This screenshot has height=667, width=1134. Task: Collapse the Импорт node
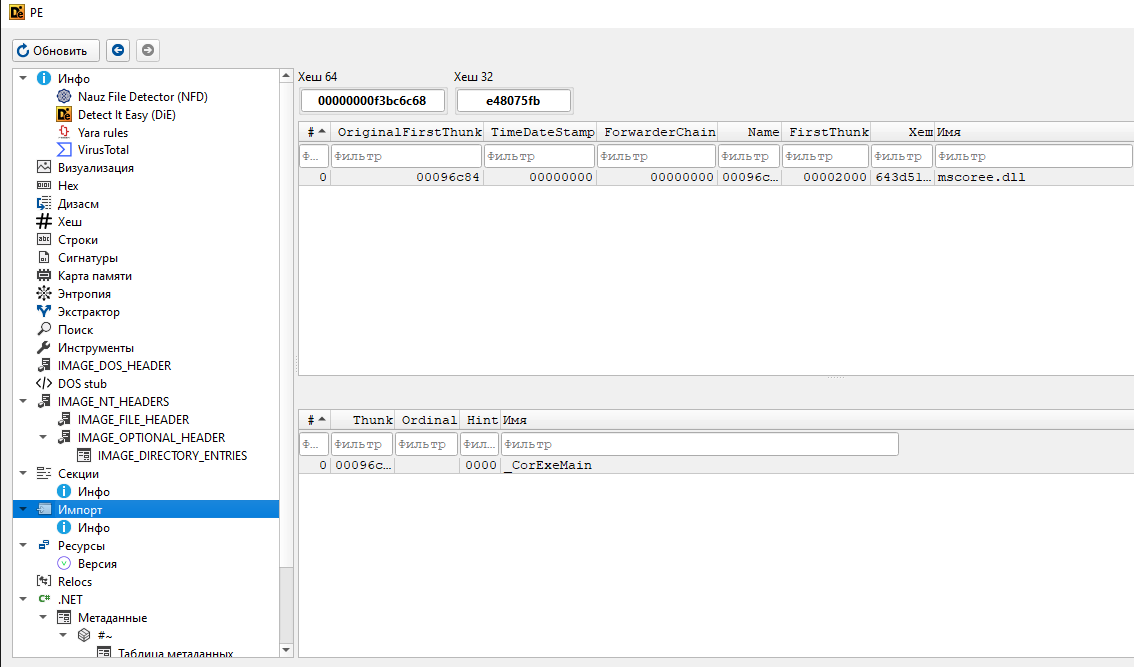pos(23,509)
